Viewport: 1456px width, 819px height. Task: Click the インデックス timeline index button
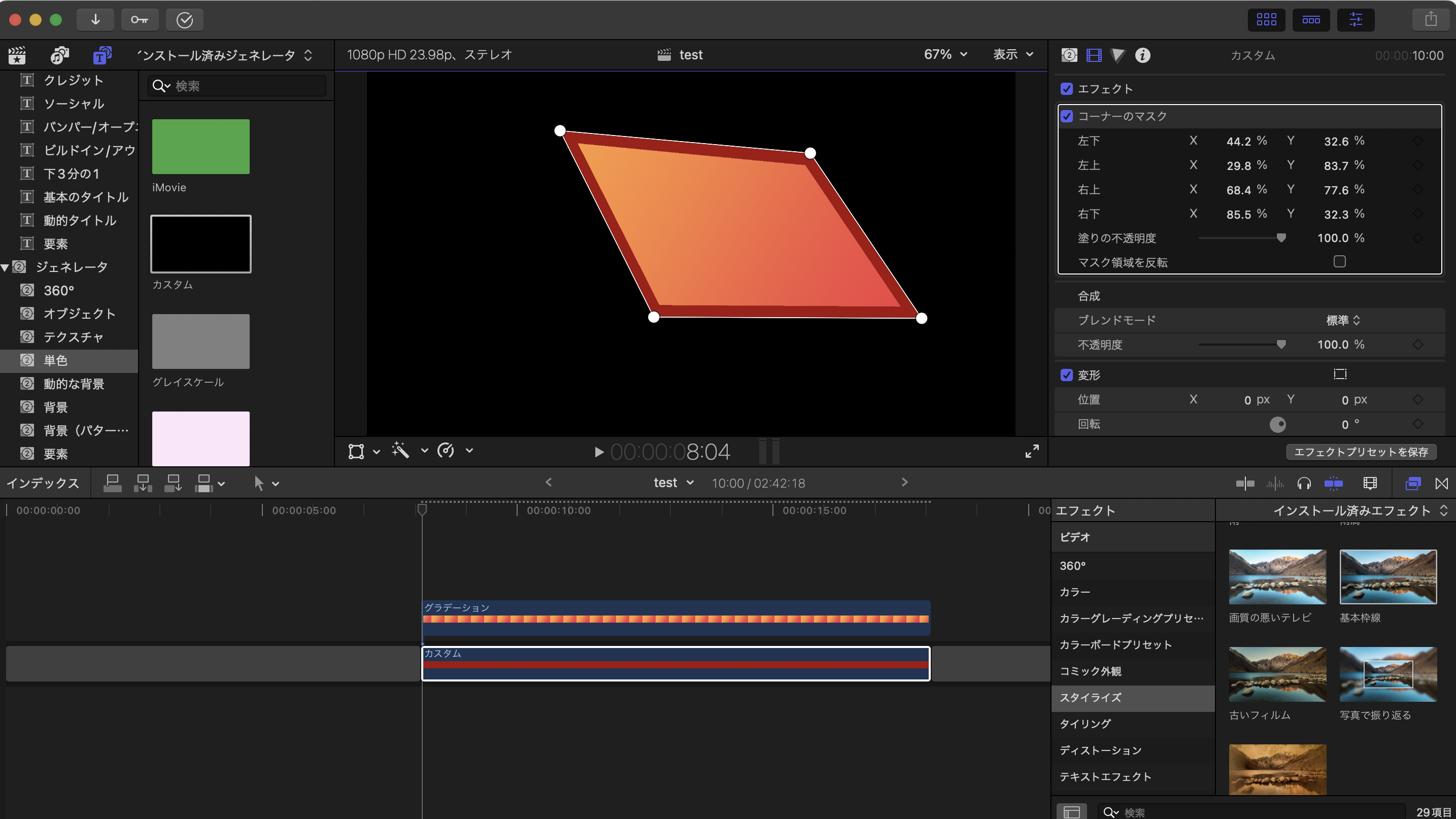coord(43,483)
